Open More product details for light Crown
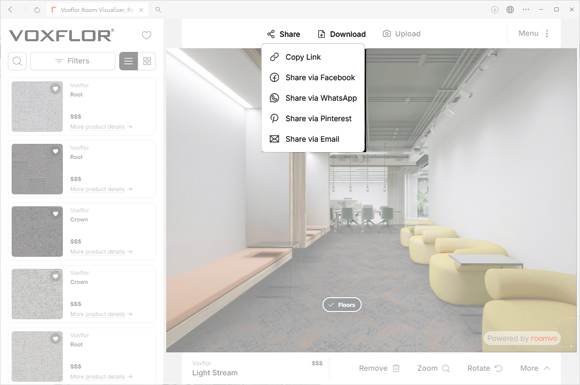 (x=101, y=314)
